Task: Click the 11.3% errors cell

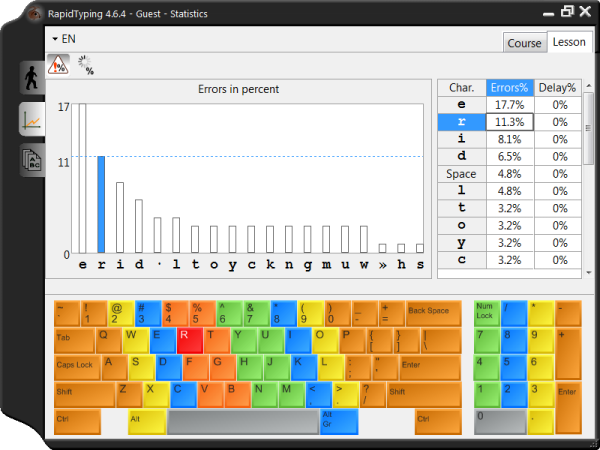Action: (510, 122)
